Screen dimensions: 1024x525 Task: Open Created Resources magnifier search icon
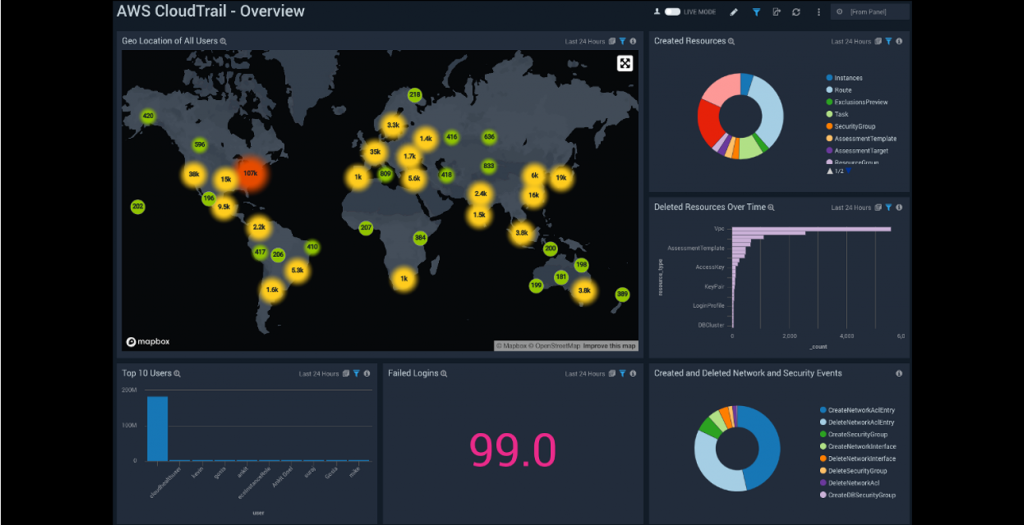click(x=731, y=41)
